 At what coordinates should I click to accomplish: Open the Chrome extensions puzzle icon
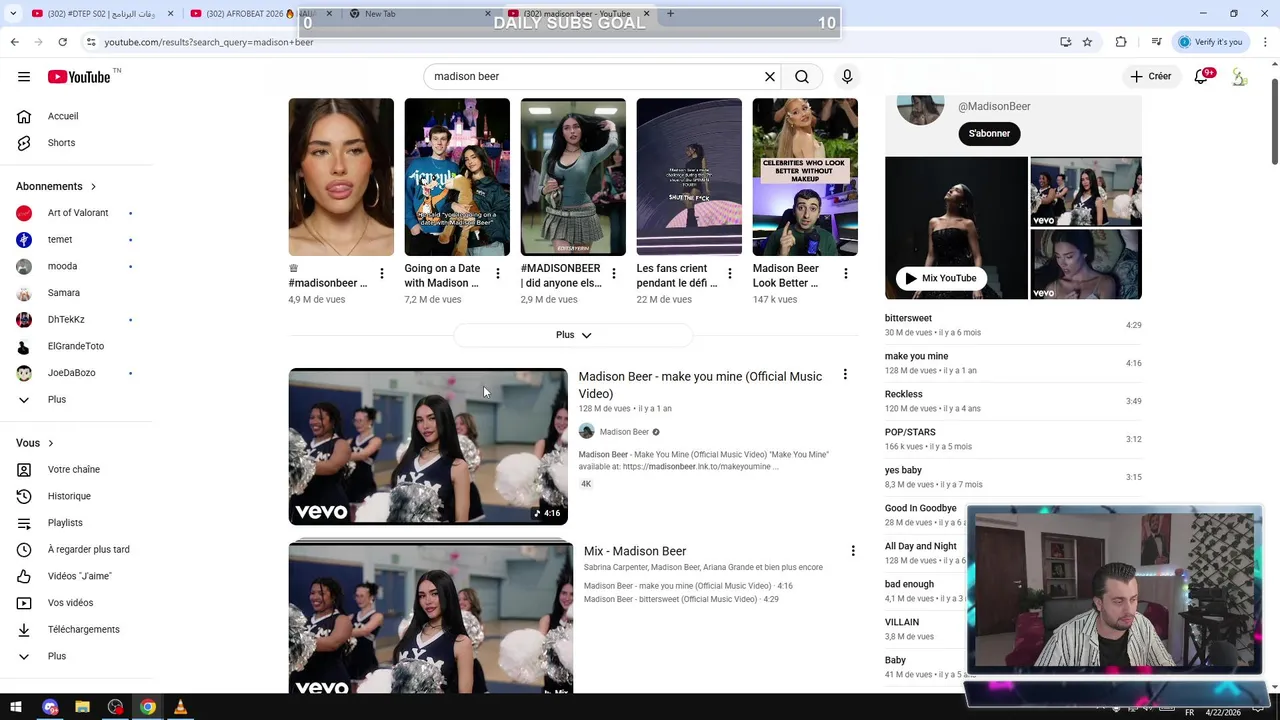coord(1121,42)
